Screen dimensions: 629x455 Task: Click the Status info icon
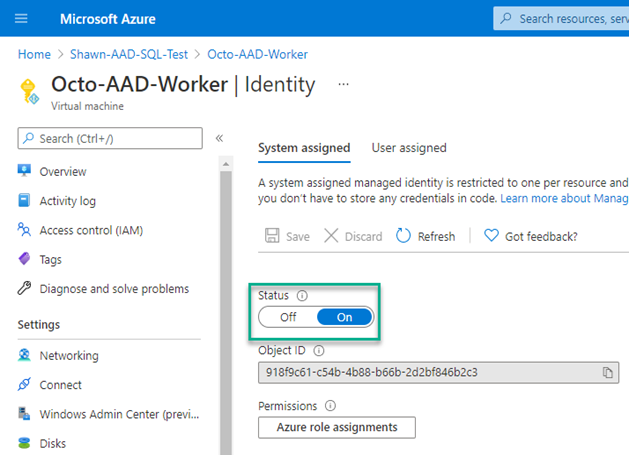(x=302, y=296)
